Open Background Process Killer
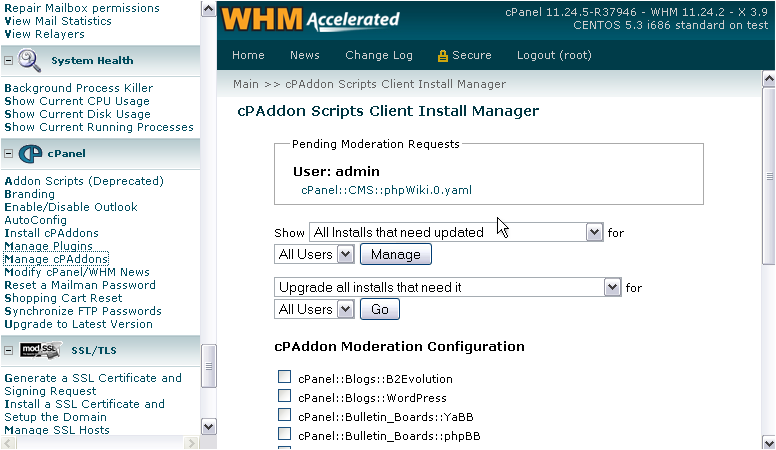 (x=79, y=88)
